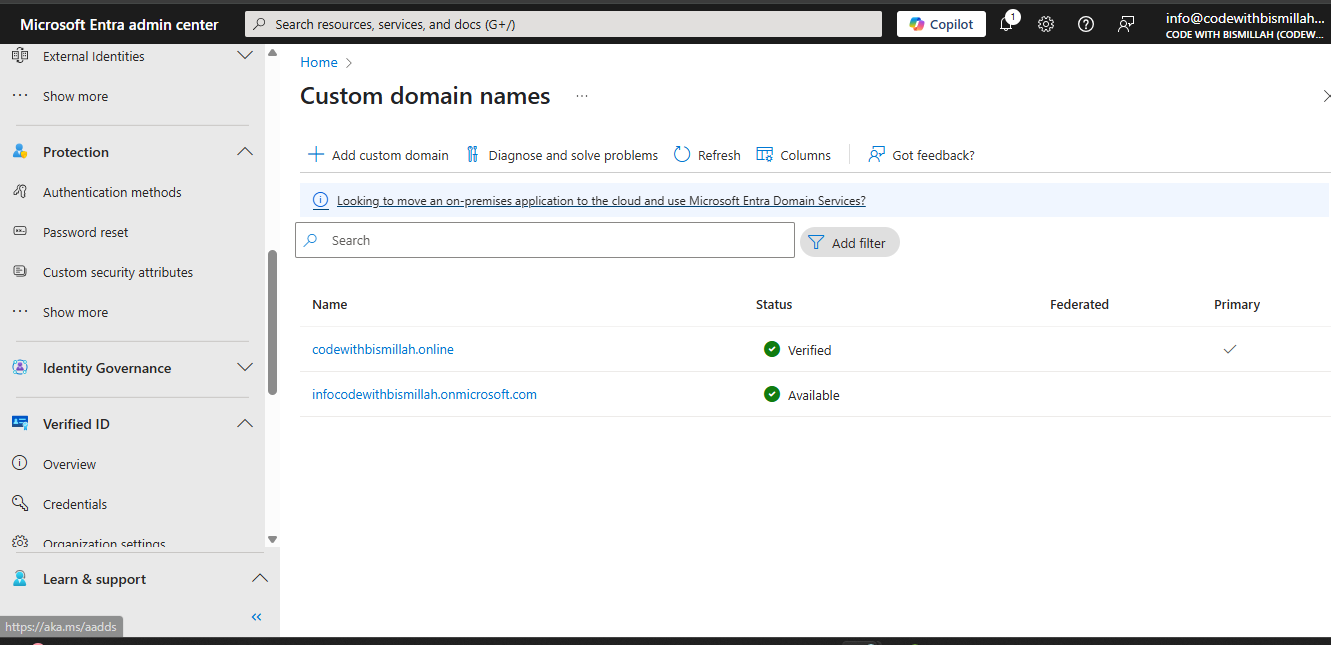This screenshot has width=1331, height=645.
Task: Go to Microsoft Entra admin center home title
Action: [119, 24]
